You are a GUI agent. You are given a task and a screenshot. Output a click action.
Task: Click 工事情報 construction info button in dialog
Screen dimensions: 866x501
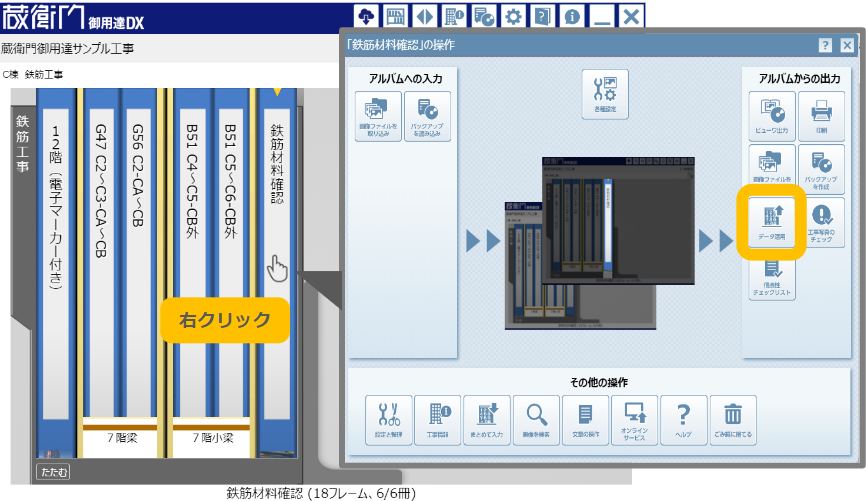[438, 420]
